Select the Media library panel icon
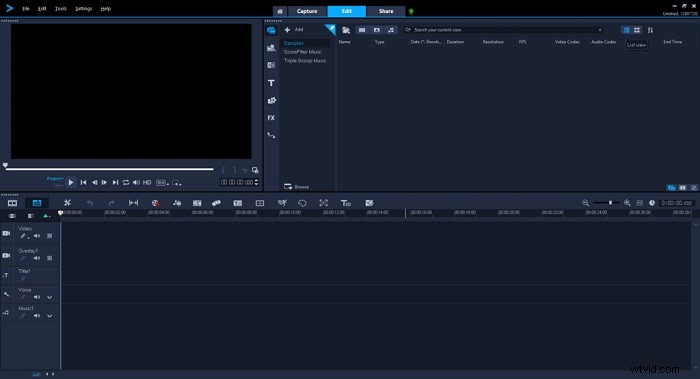This screenshot has height=379, width=700. coord(271,30)
